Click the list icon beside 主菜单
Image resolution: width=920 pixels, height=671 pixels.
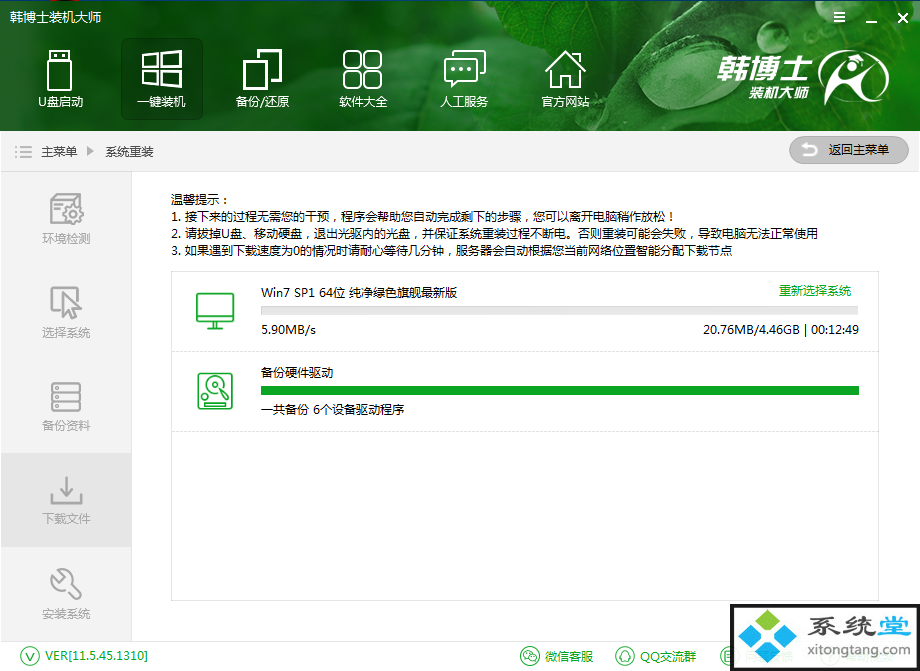pos(23,152)
